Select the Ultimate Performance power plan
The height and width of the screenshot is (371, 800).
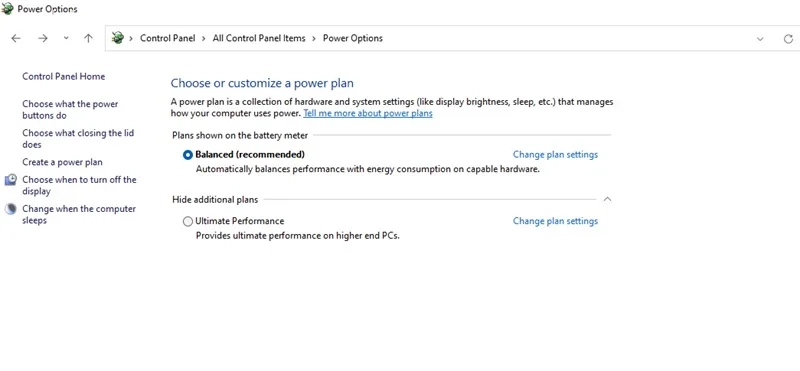click(x=188, y=221)
